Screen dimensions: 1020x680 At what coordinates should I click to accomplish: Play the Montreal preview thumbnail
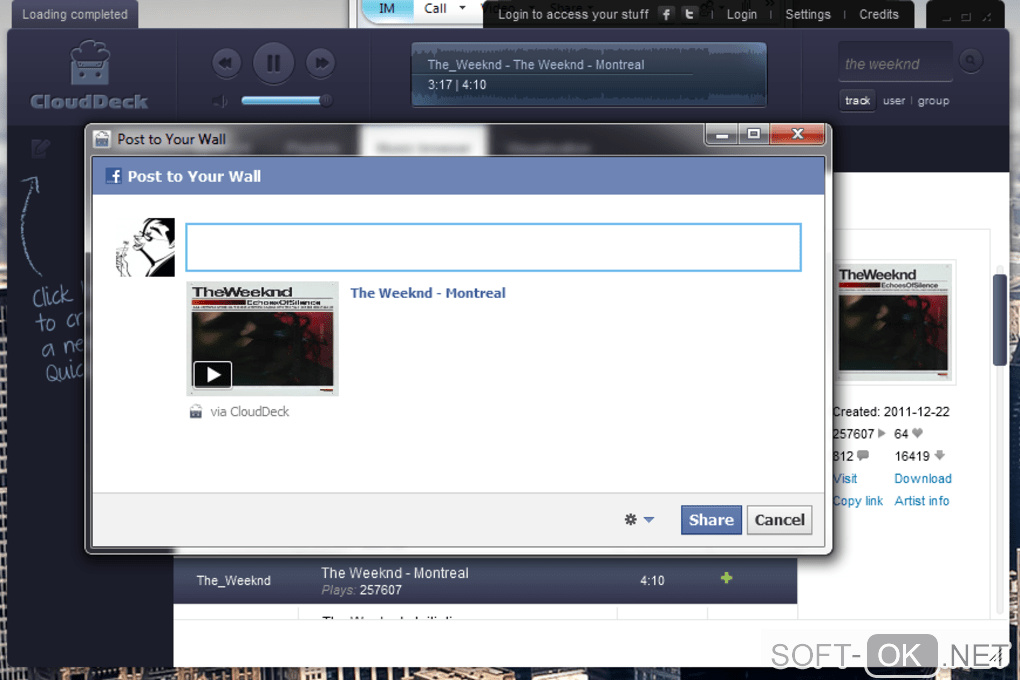[213, 375]
